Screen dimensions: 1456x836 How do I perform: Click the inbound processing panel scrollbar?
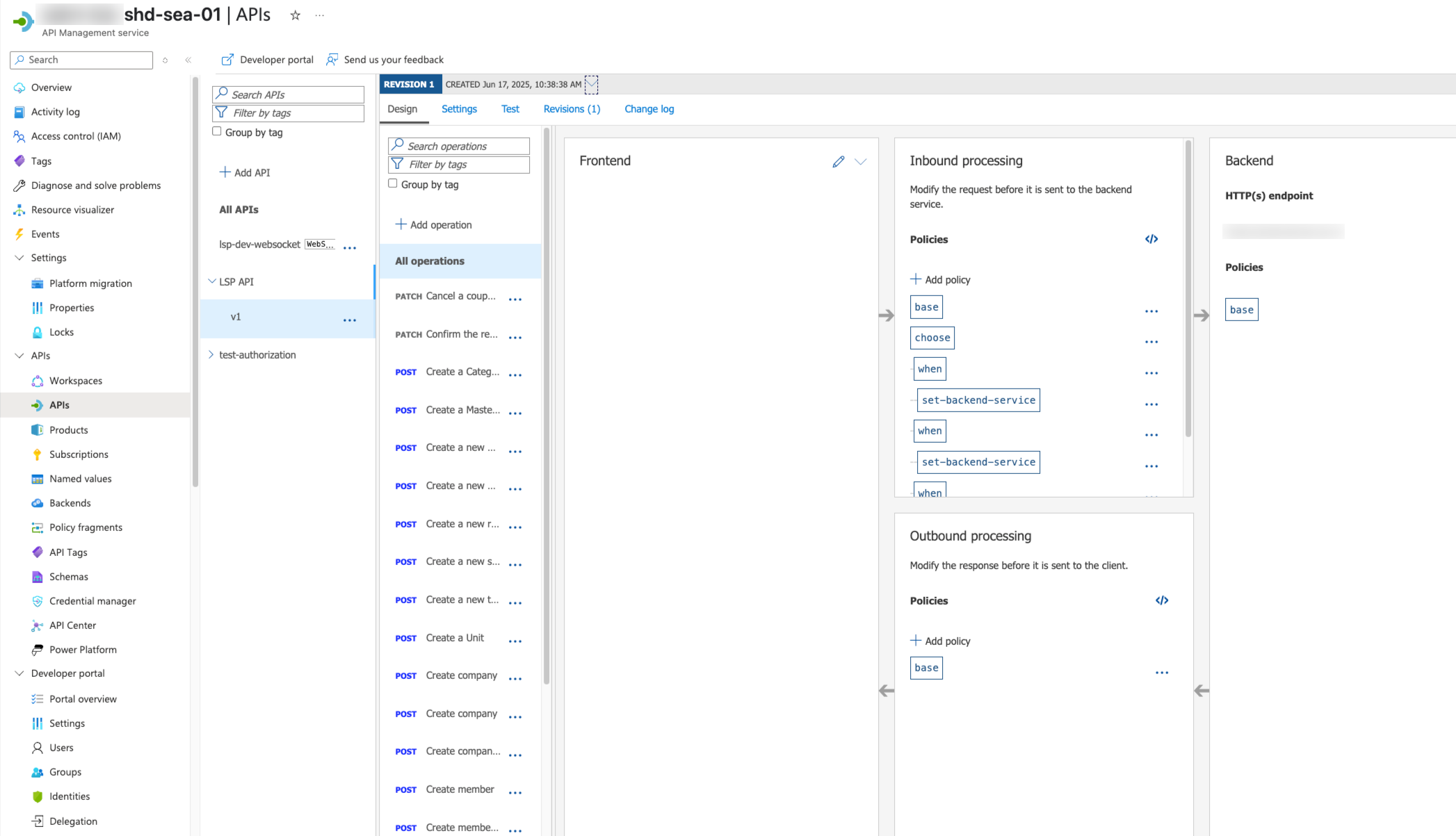click(x=1188, y=288)
